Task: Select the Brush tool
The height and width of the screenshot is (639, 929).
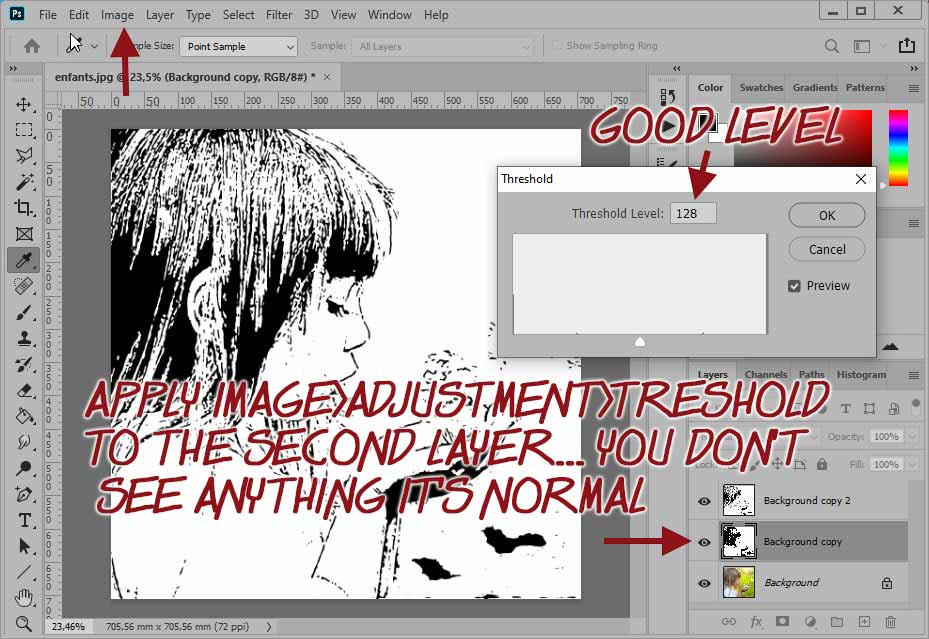Action: (x=24, y=312)
